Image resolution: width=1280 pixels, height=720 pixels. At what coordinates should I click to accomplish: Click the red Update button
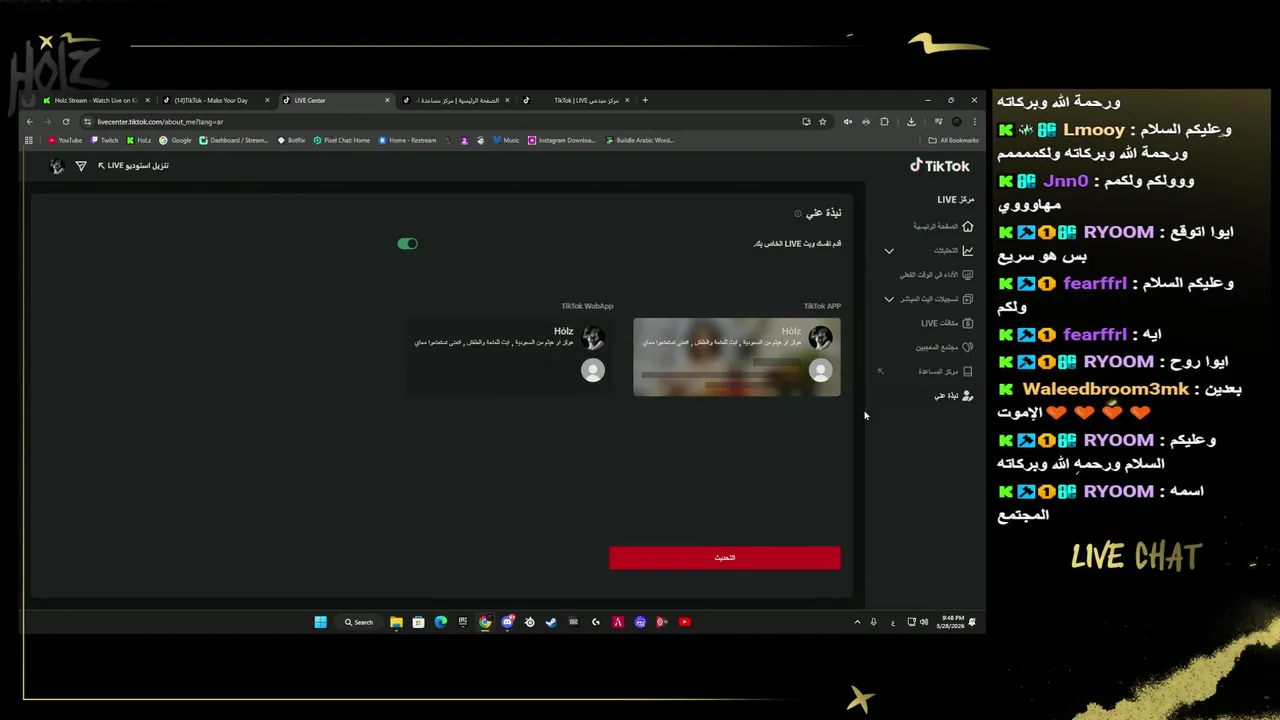pos(725,557)
